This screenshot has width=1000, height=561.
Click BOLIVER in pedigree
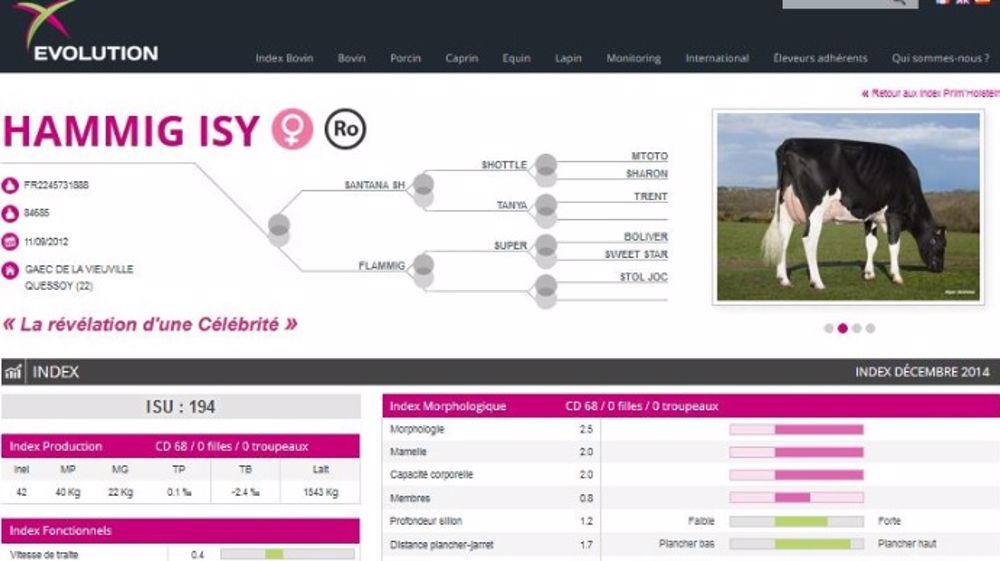click(645, 237)
